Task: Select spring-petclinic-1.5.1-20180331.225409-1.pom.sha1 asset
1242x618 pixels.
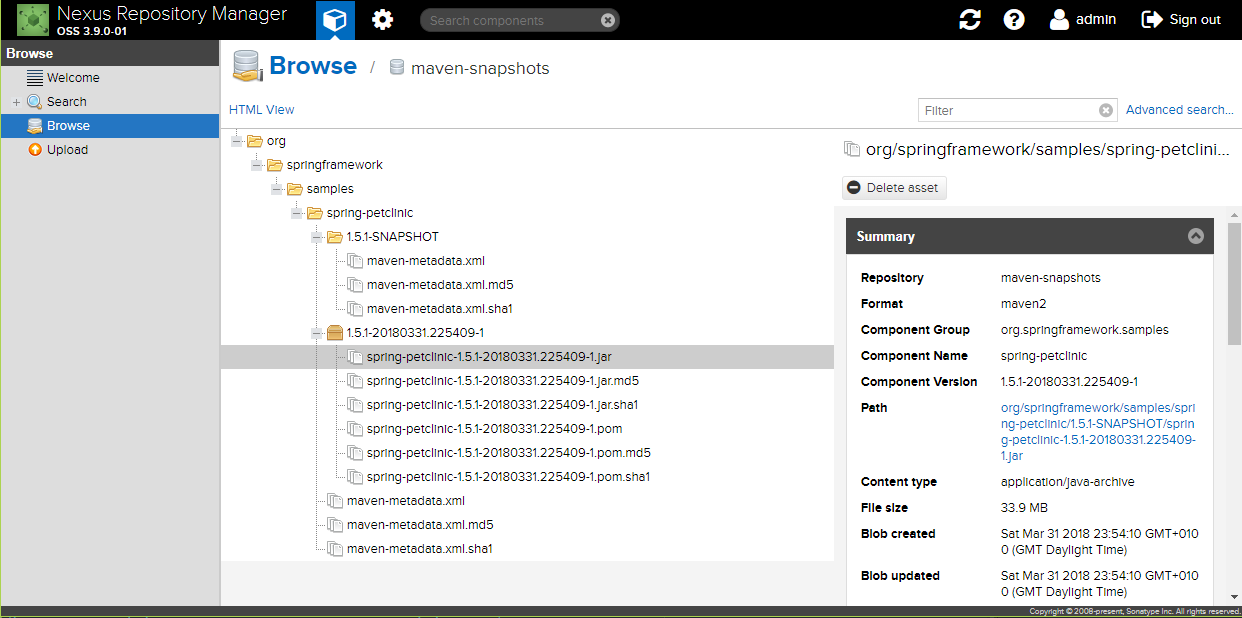Action: point(509,477)
